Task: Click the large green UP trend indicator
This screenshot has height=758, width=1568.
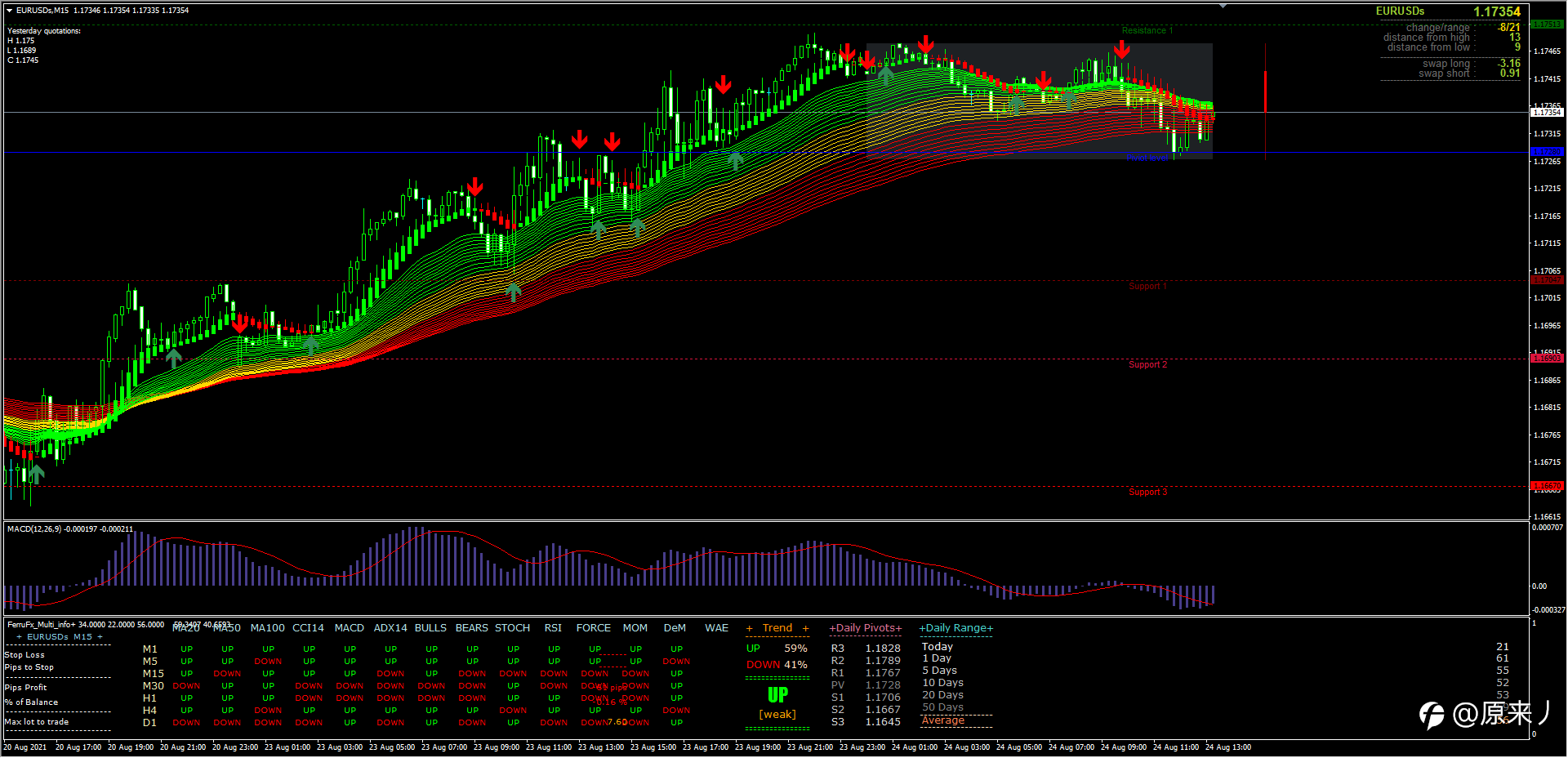Action: pos(777,695)
